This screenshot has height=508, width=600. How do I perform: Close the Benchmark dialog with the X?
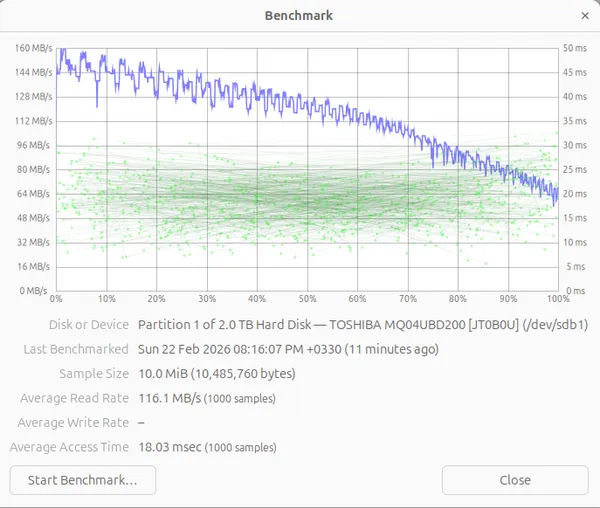point(585,16)
